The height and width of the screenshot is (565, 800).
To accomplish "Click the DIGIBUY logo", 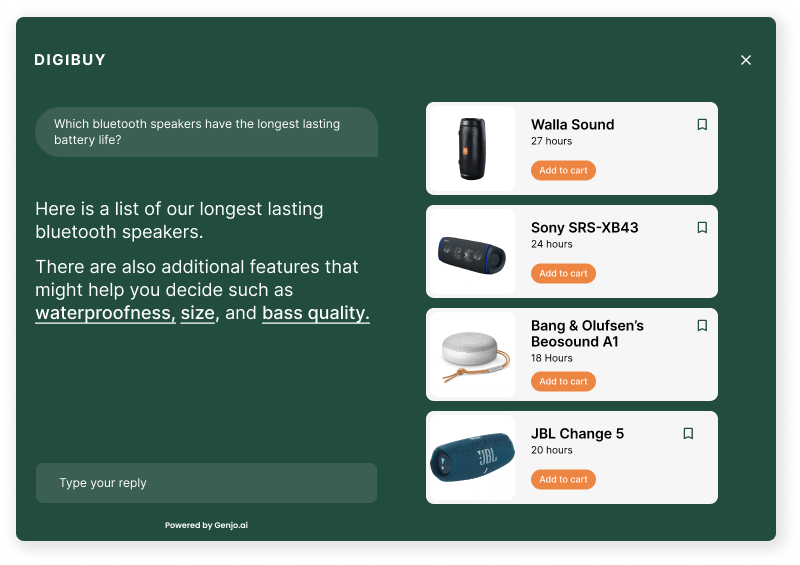I will point(70,60).
